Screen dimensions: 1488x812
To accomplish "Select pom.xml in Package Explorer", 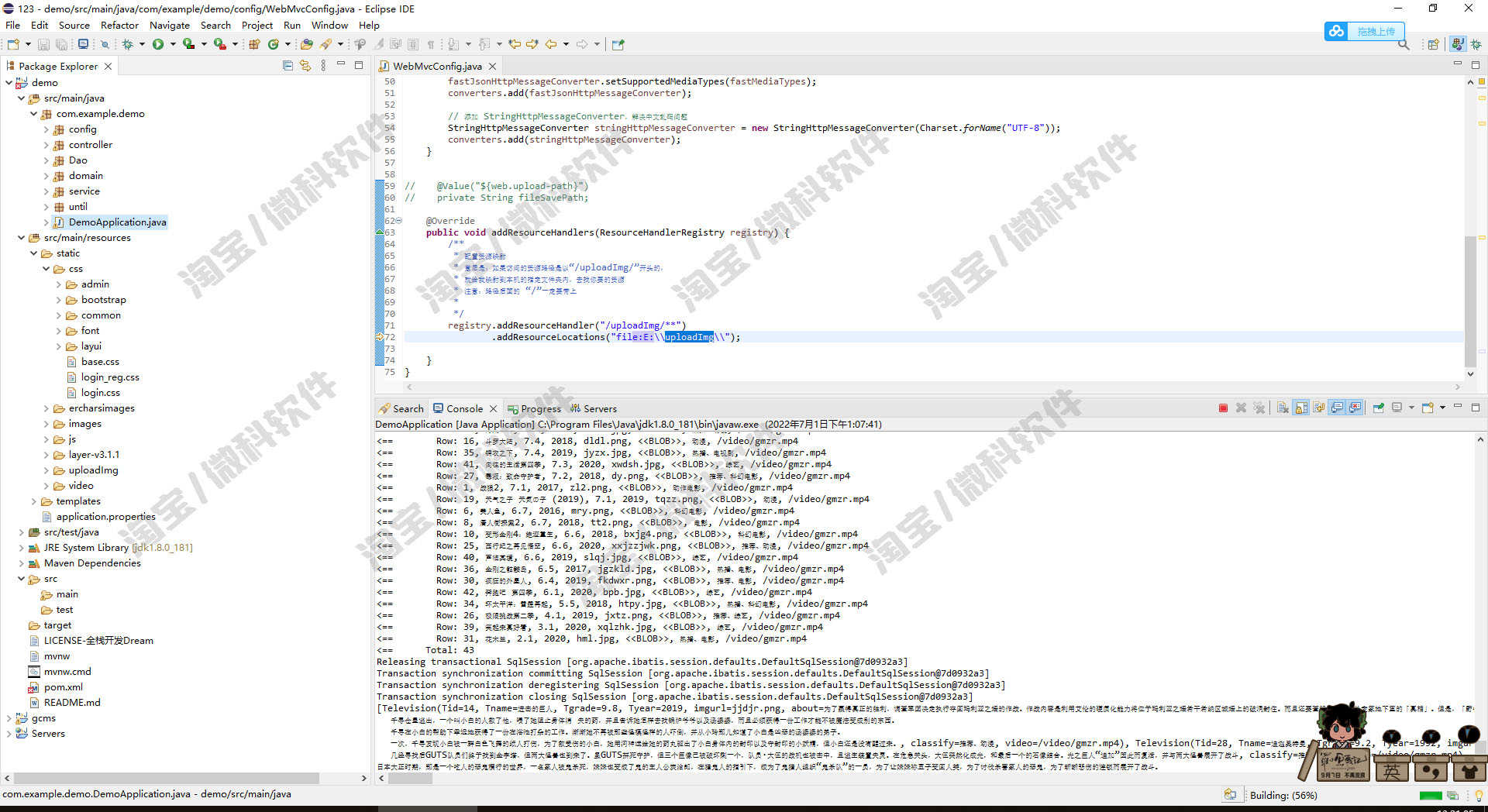I will click(63, 687).
